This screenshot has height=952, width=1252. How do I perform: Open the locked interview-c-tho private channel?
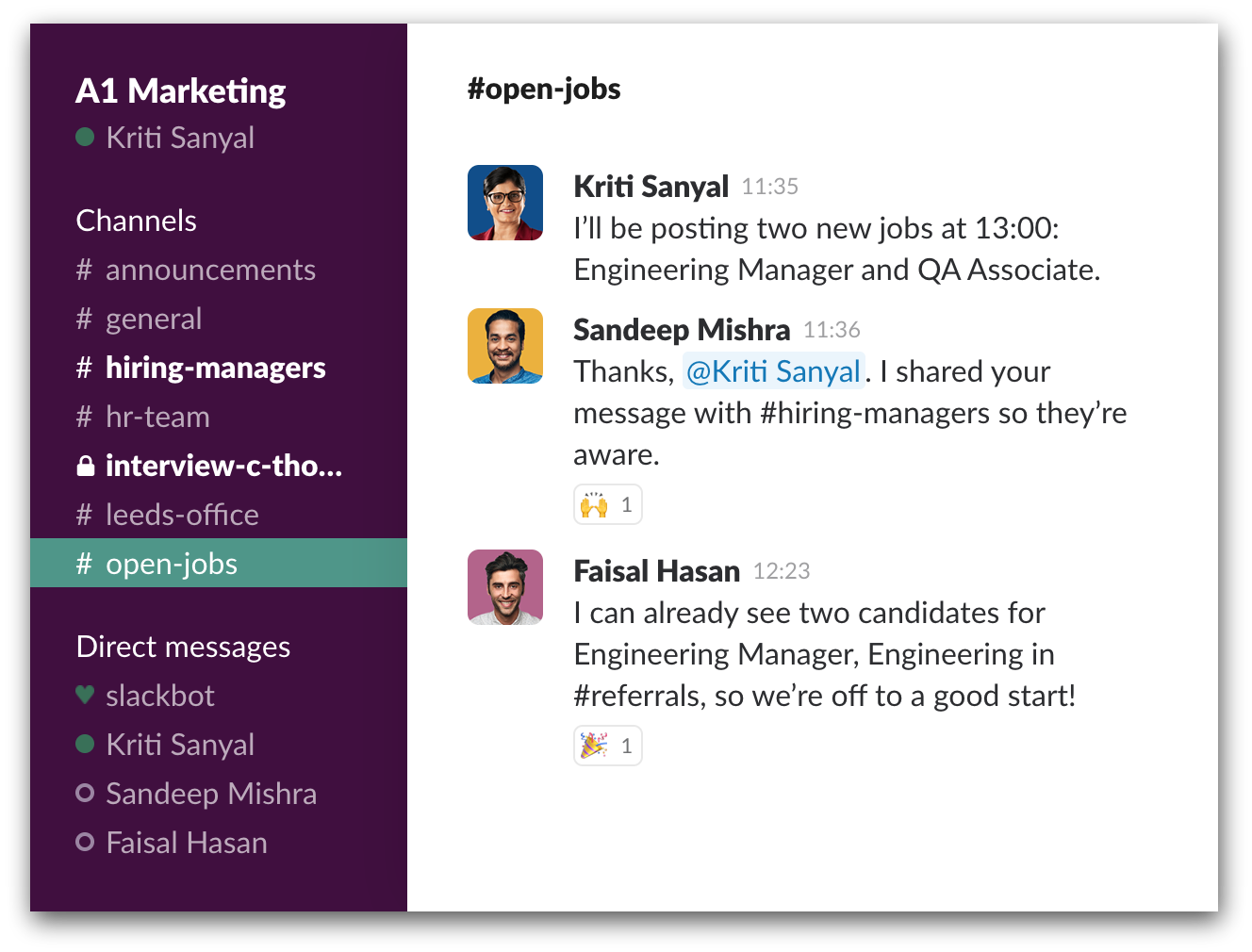click(x=222, y=466)
